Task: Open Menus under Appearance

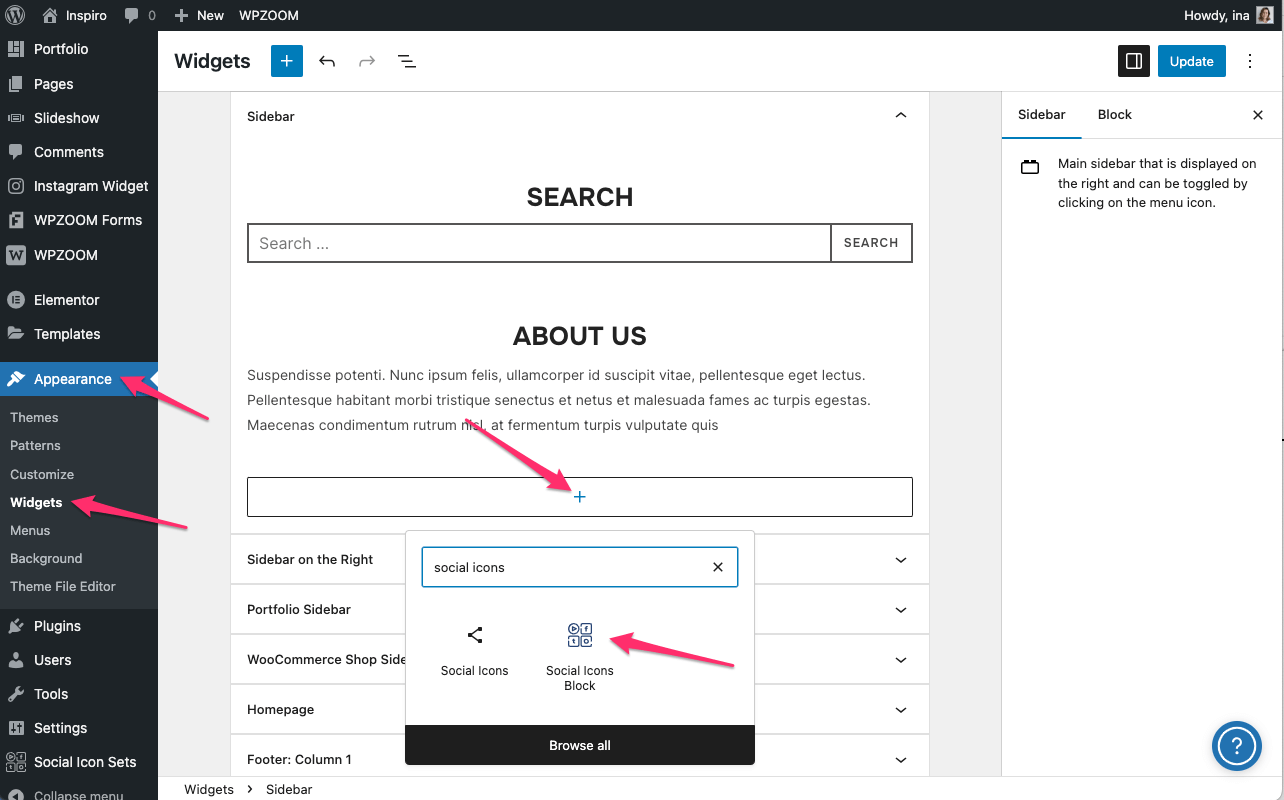Action: 30,530
